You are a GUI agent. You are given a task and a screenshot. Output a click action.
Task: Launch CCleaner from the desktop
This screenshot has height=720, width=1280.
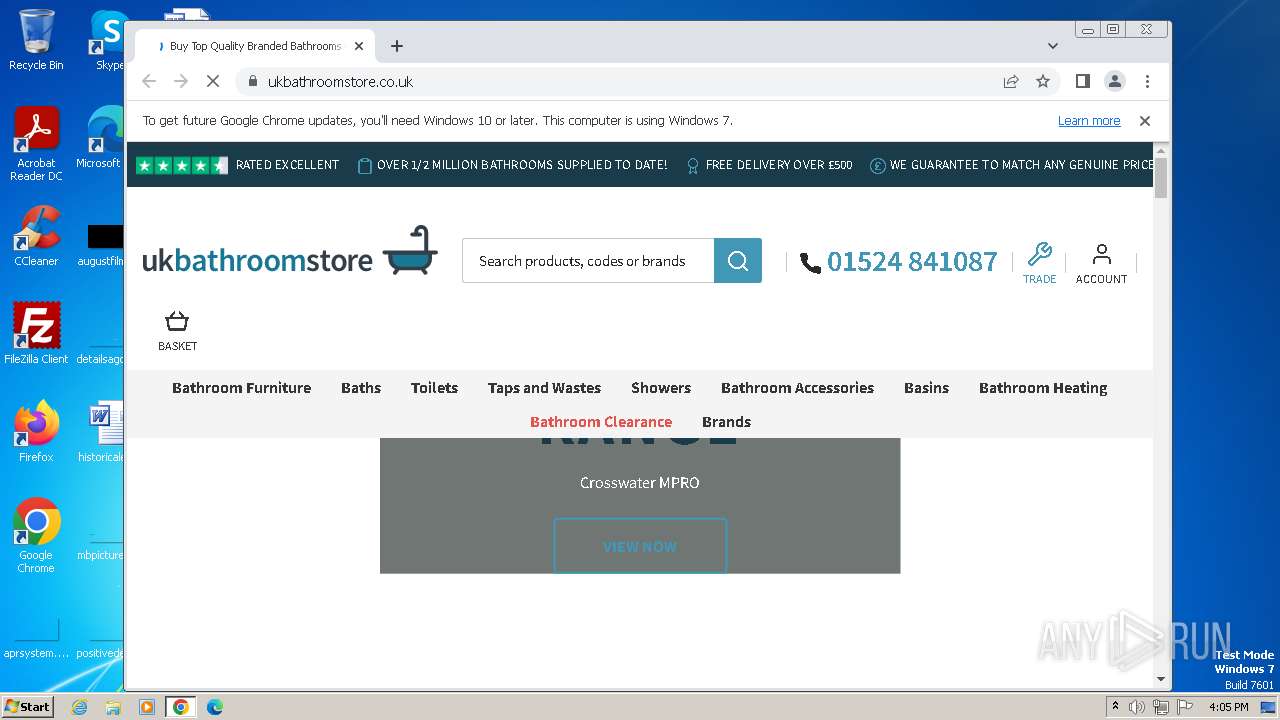click(x=36, y=236)
